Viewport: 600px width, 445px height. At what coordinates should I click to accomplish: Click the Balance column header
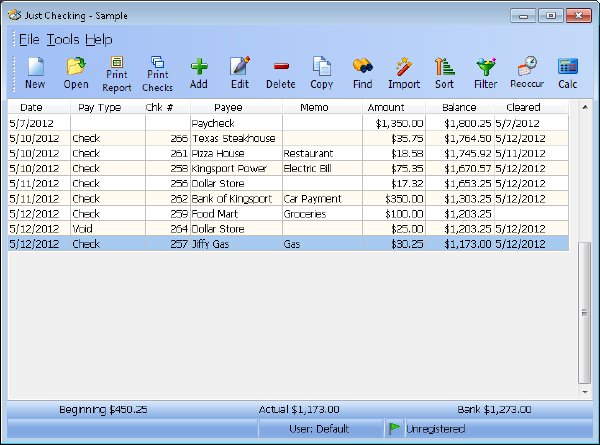tap(459, 108)
